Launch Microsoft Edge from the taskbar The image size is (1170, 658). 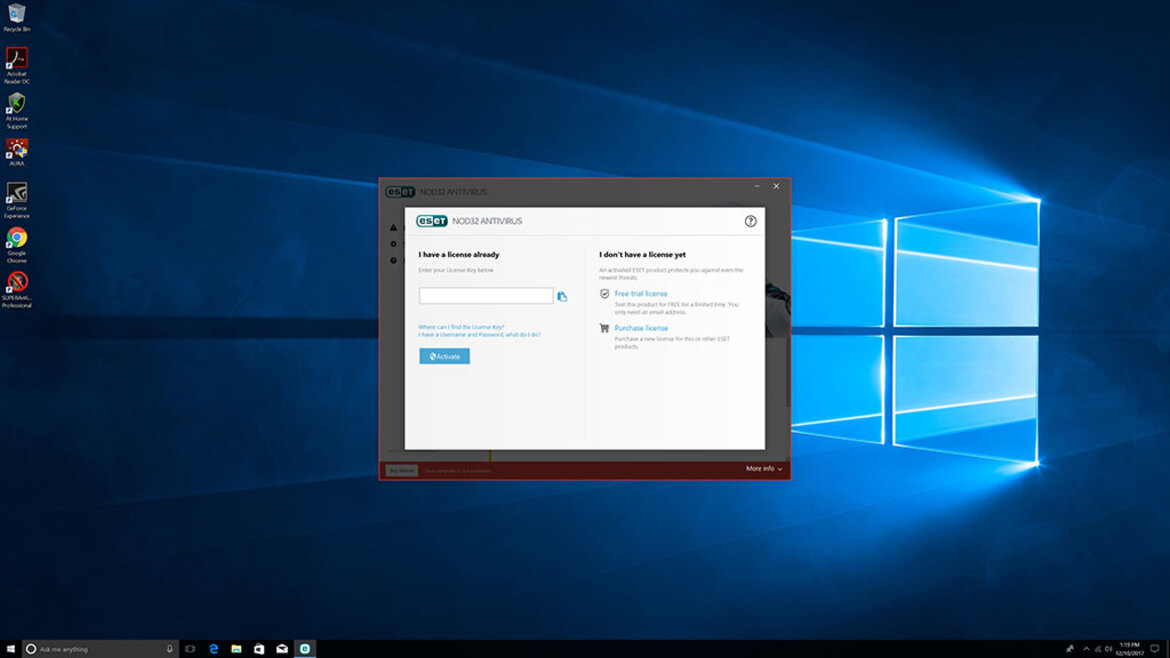tap(213, 649)
